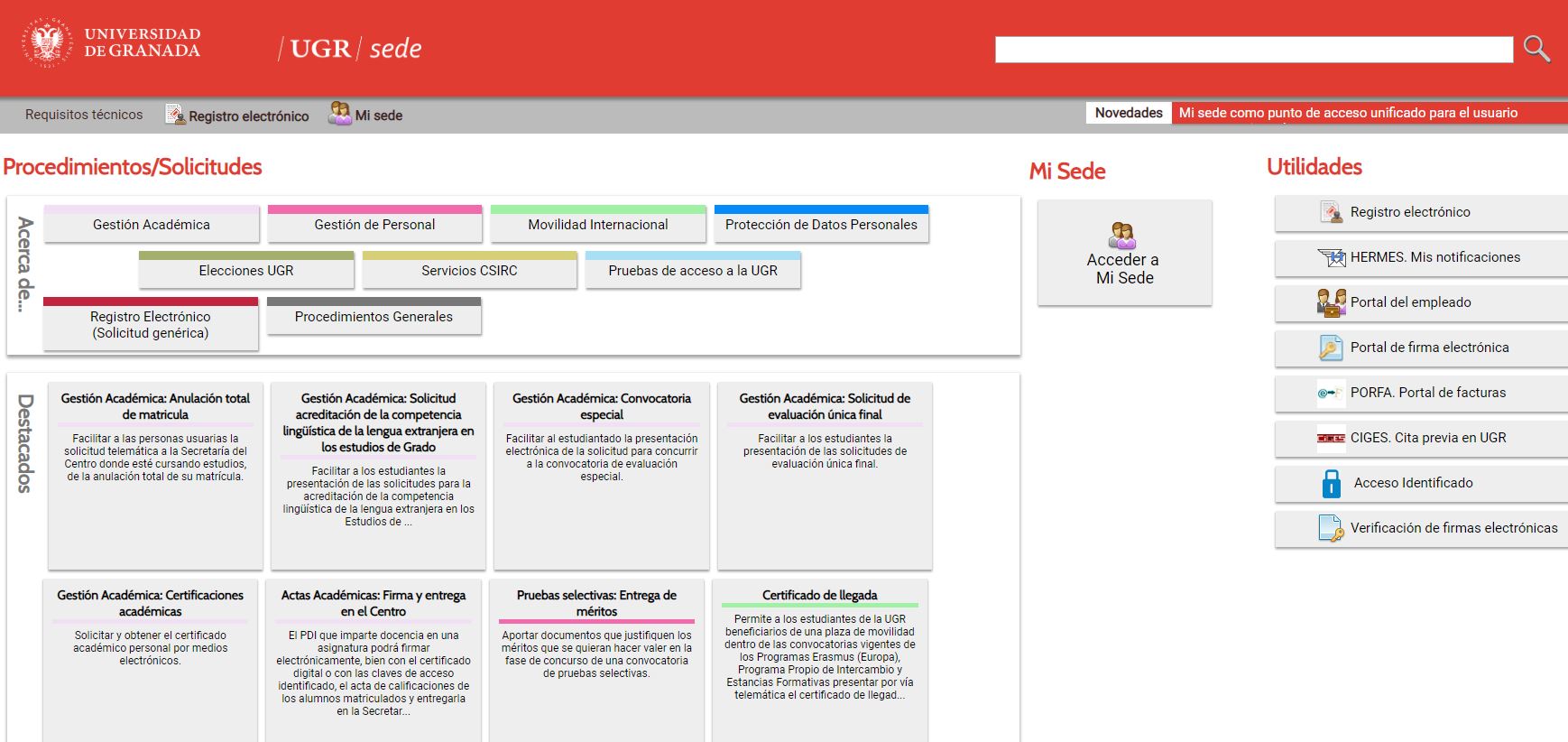
Task: Open HERMES notifications envelope icon
Action: coord(1332,257)
